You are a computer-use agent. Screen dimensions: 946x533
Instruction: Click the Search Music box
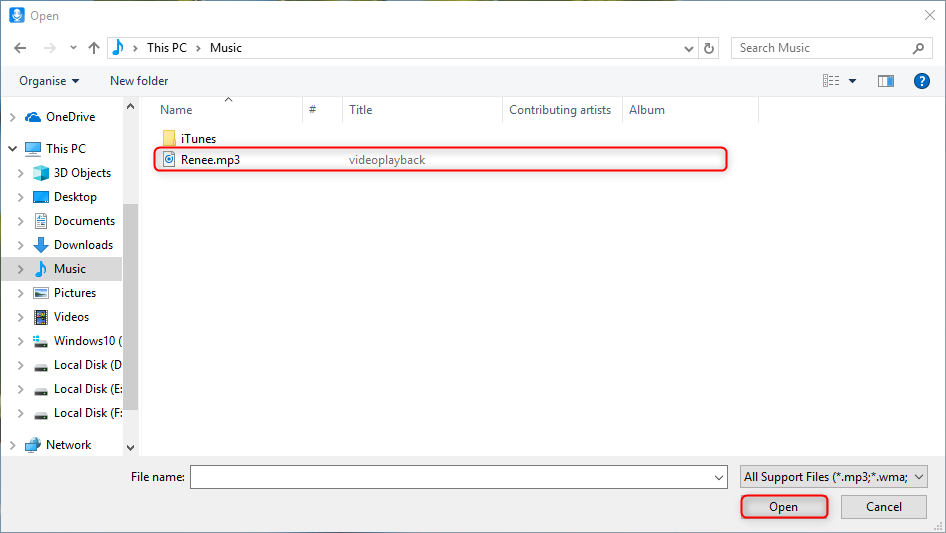pos(820,48)
